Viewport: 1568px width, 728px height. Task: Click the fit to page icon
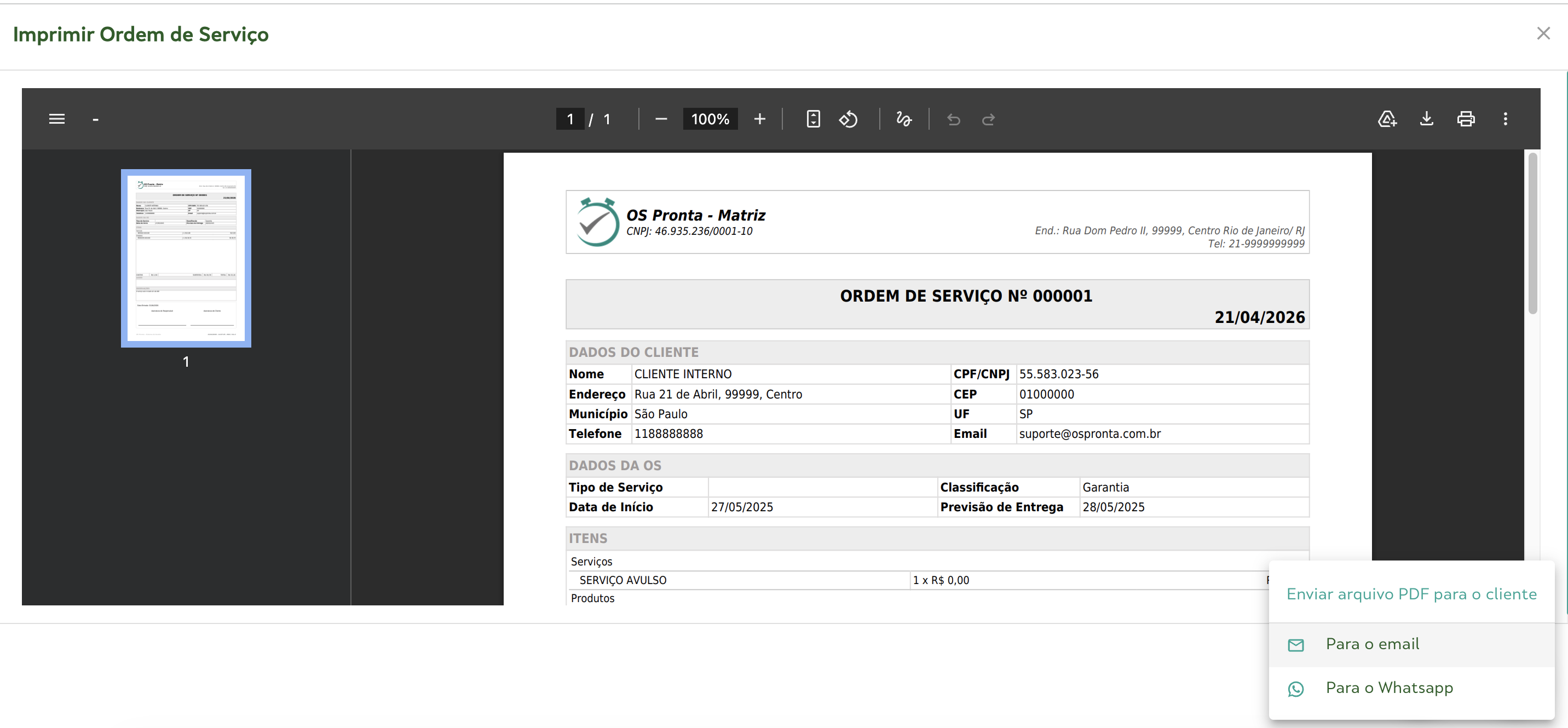pyautogui.click(x=812, y=119)
